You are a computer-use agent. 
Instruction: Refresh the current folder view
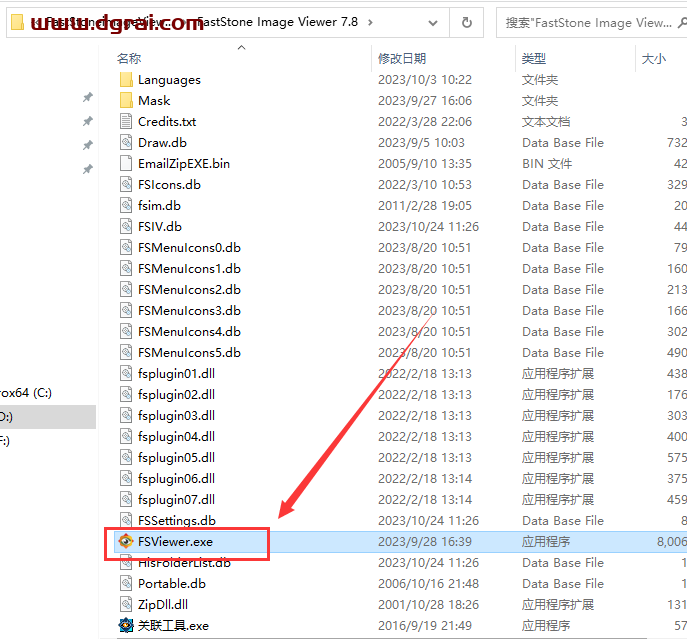tap(467, 22)
